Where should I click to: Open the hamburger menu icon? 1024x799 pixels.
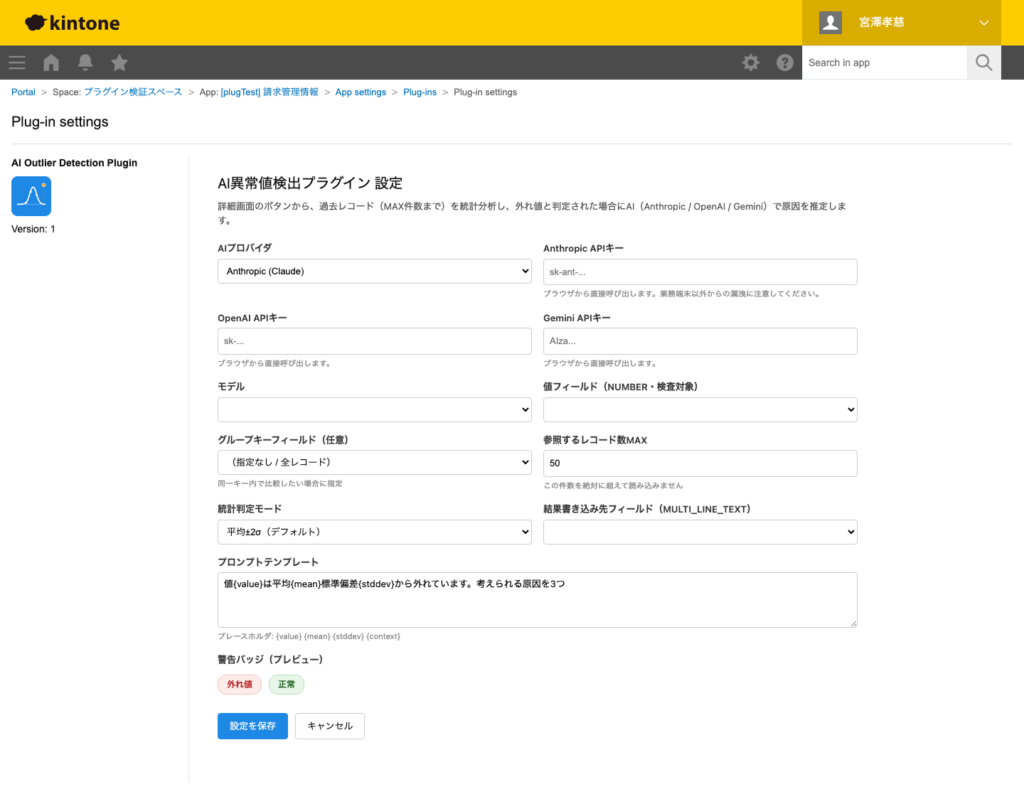pyautogui.click(x=16, y=62)
